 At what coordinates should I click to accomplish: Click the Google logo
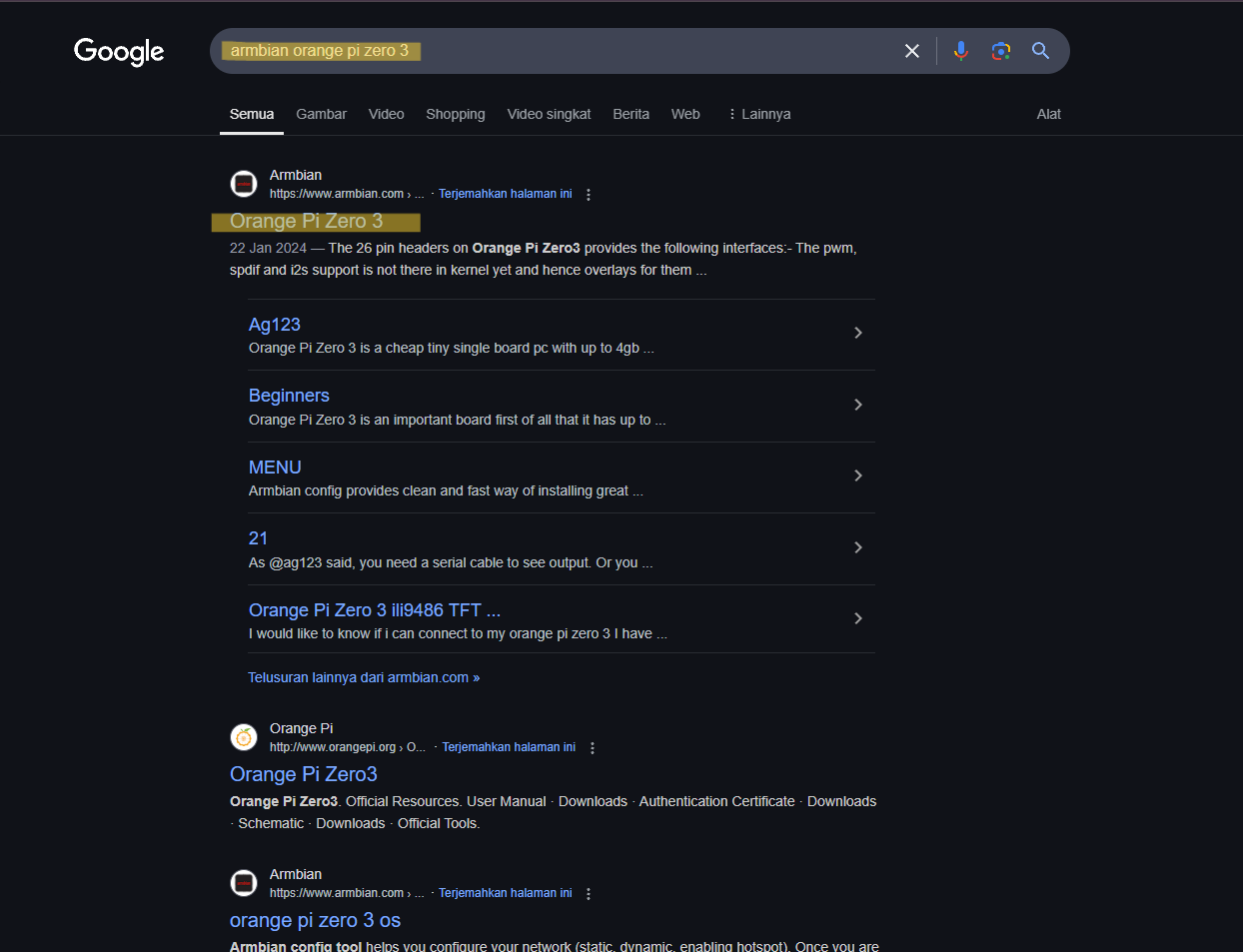[x=119, y=51]
